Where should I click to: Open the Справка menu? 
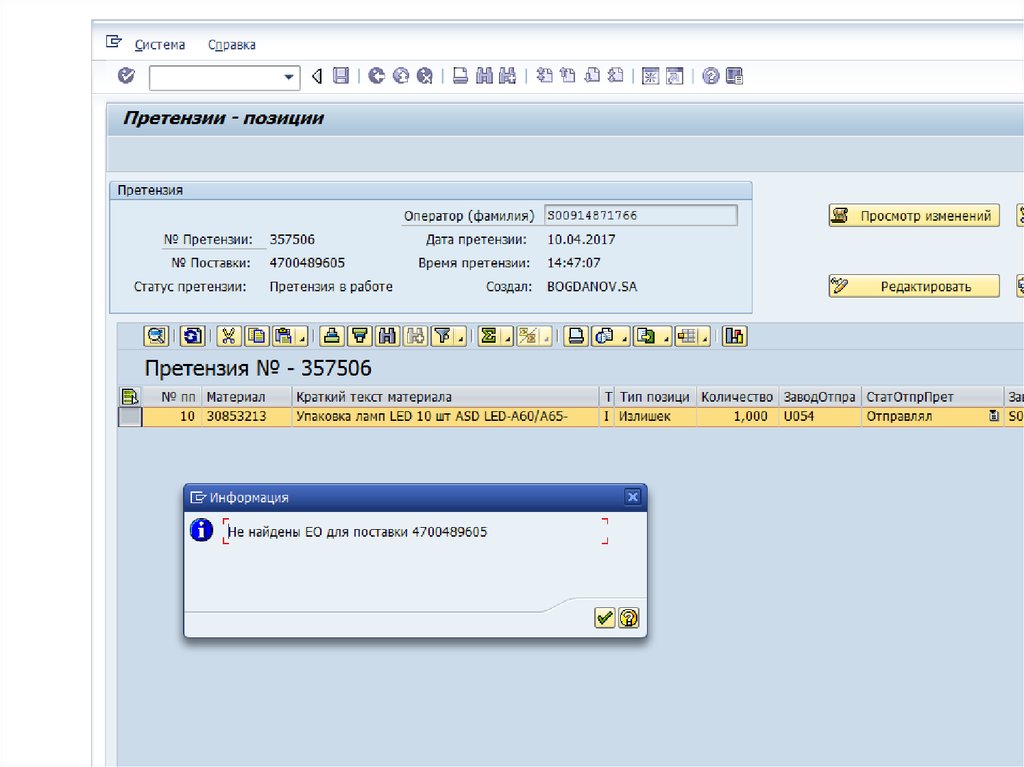[x=231, y=45]
